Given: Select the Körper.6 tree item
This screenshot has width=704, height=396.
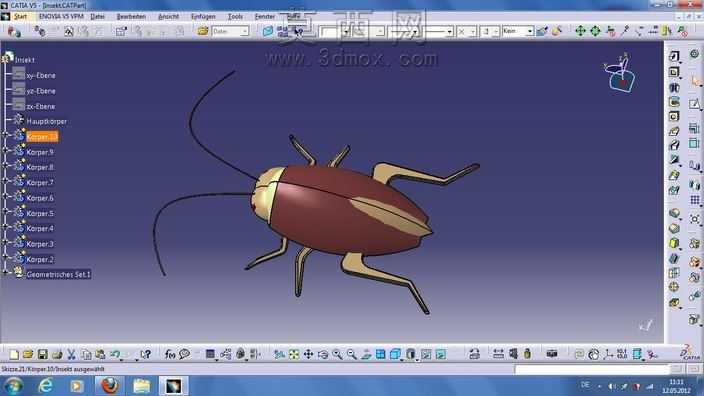Looking at the screenshot, I should click(x=40, y=198).
